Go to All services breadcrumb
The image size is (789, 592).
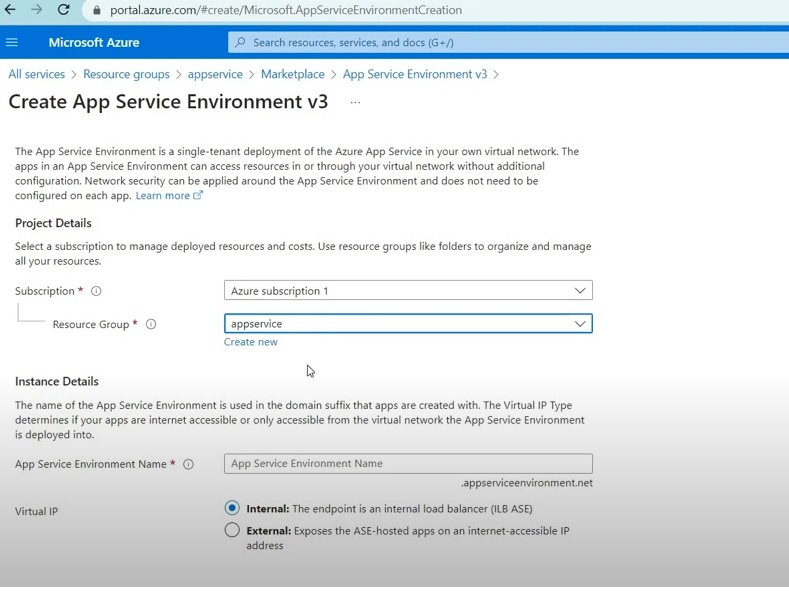37,74
